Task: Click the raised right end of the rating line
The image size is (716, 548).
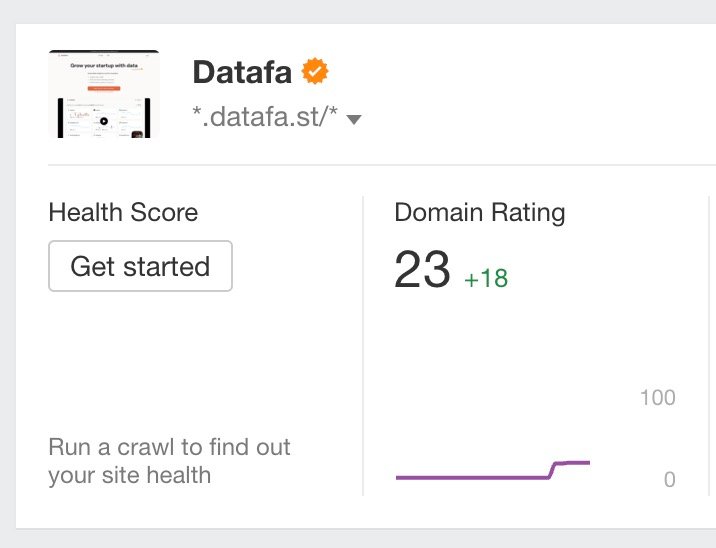Action: (x=586, y=462)
